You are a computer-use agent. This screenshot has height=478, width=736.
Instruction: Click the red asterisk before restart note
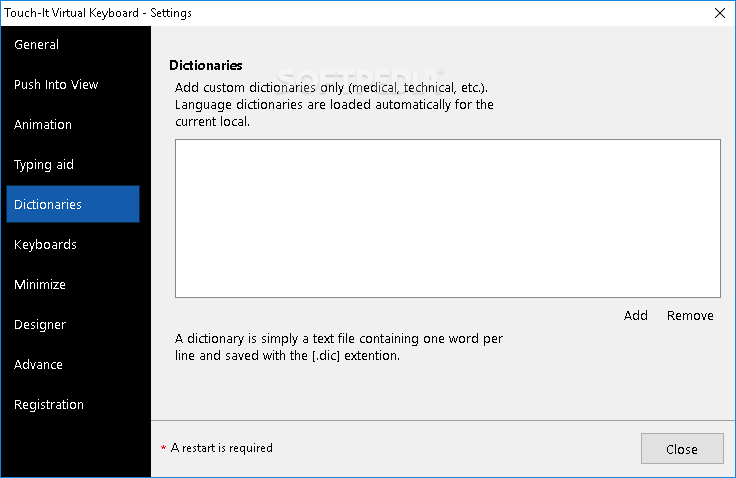coord(163,448)
